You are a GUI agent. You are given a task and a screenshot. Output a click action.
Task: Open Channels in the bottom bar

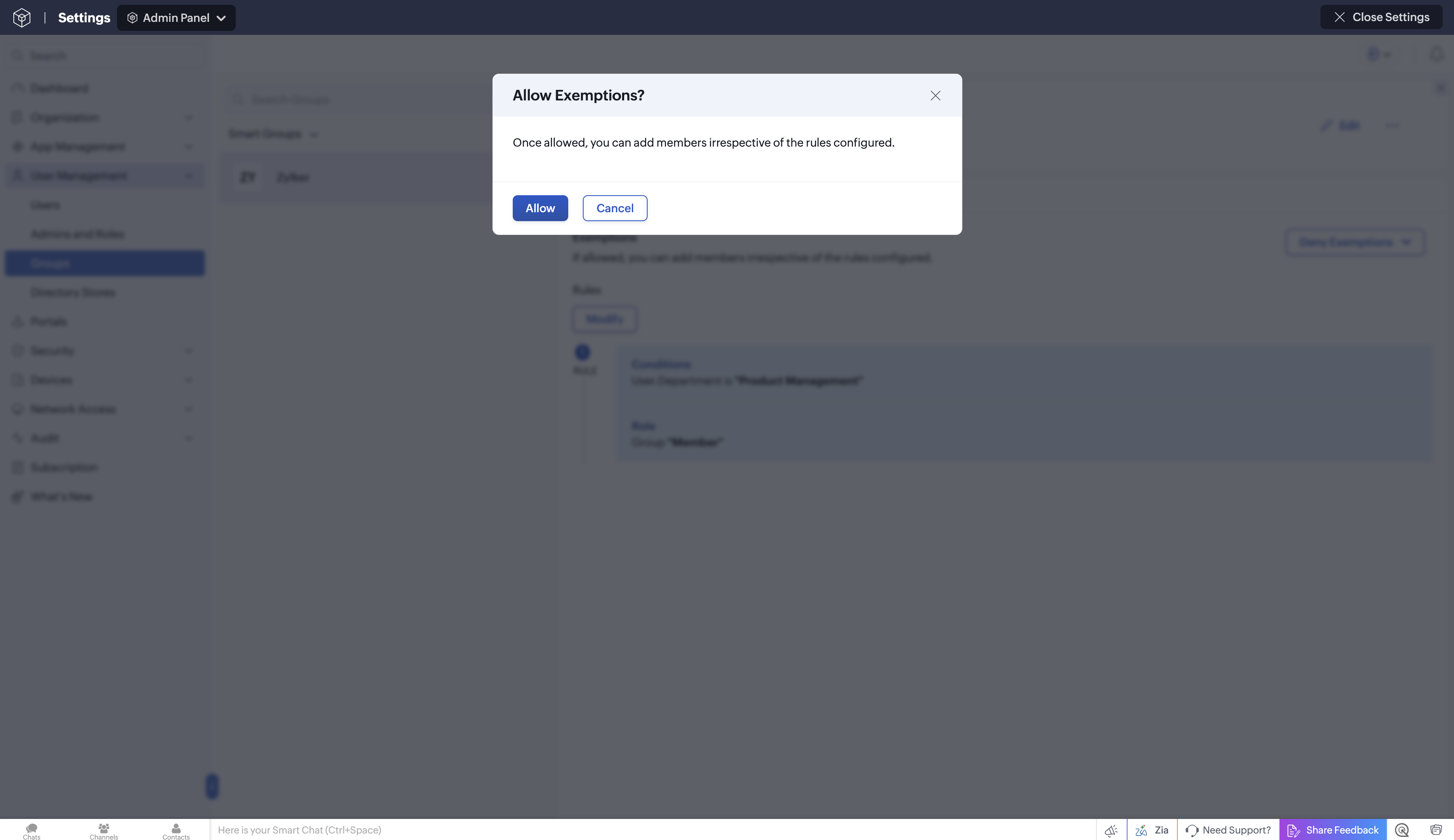coord(104,831)
